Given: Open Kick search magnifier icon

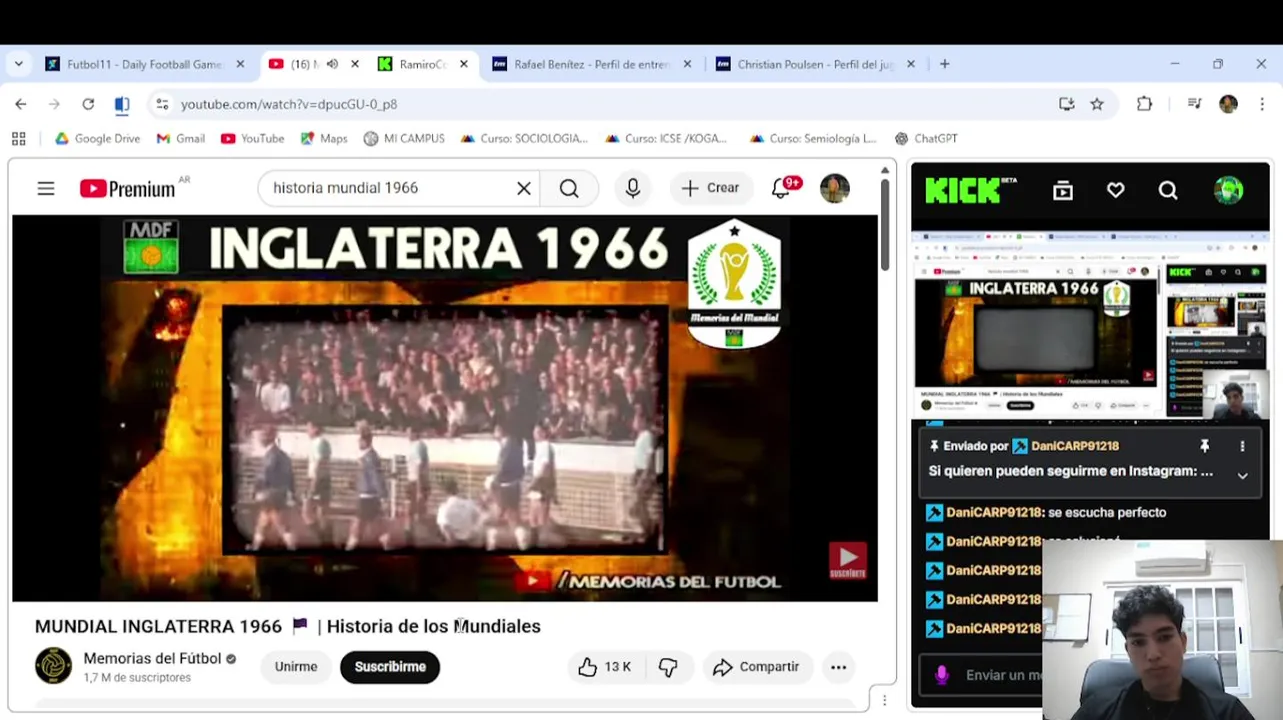Looking at the screenshot, I should coord(1168,190).
